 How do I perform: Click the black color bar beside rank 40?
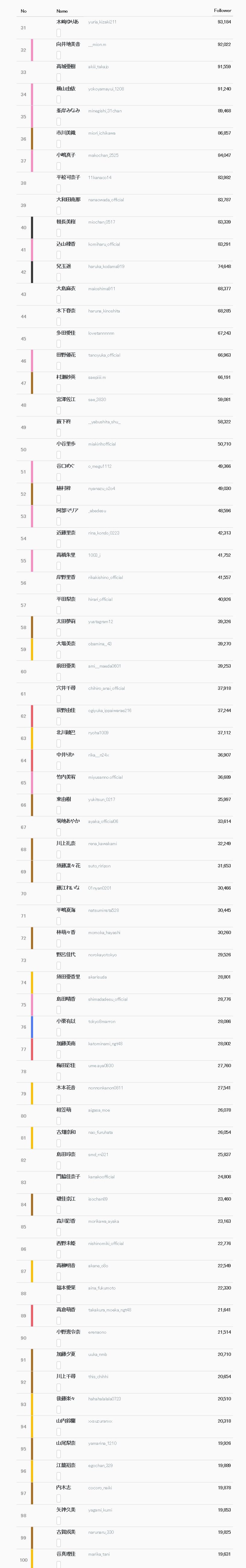coord(32,228)
